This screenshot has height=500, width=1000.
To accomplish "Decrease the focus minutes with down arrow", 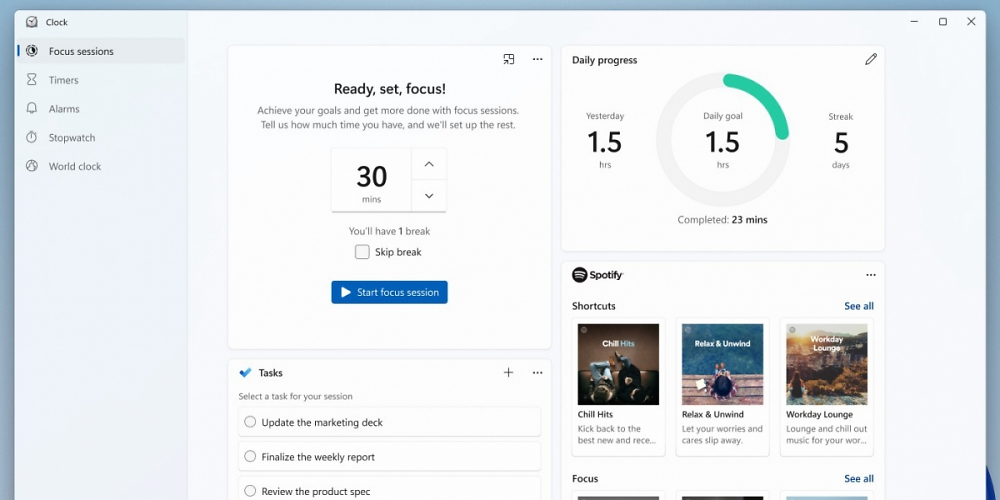I will (429, 196).
